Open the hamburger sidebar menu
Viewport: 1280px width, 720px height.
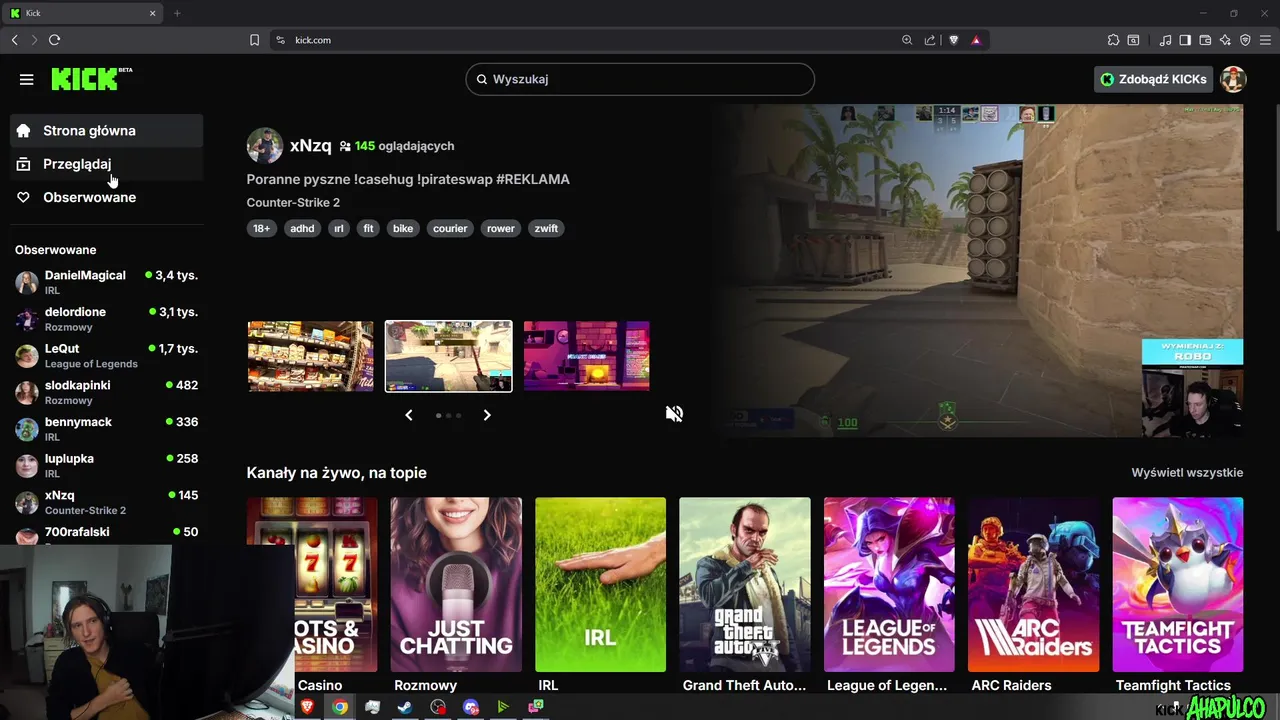26,79
